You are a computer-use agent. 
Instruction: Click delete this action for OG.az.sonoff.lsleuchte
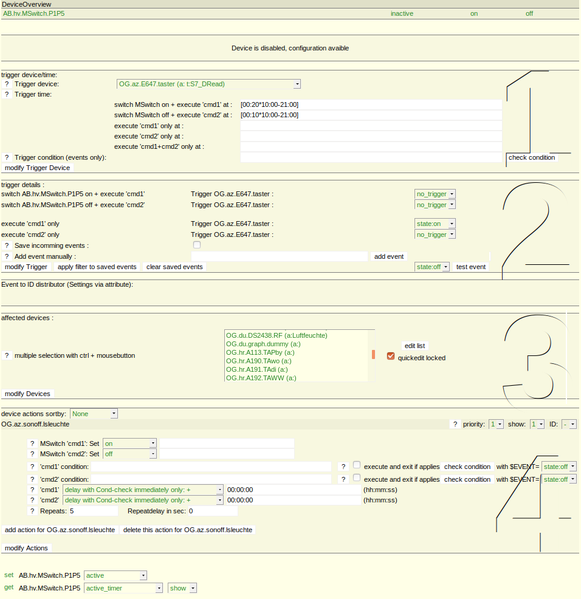[x=188, y=530]
